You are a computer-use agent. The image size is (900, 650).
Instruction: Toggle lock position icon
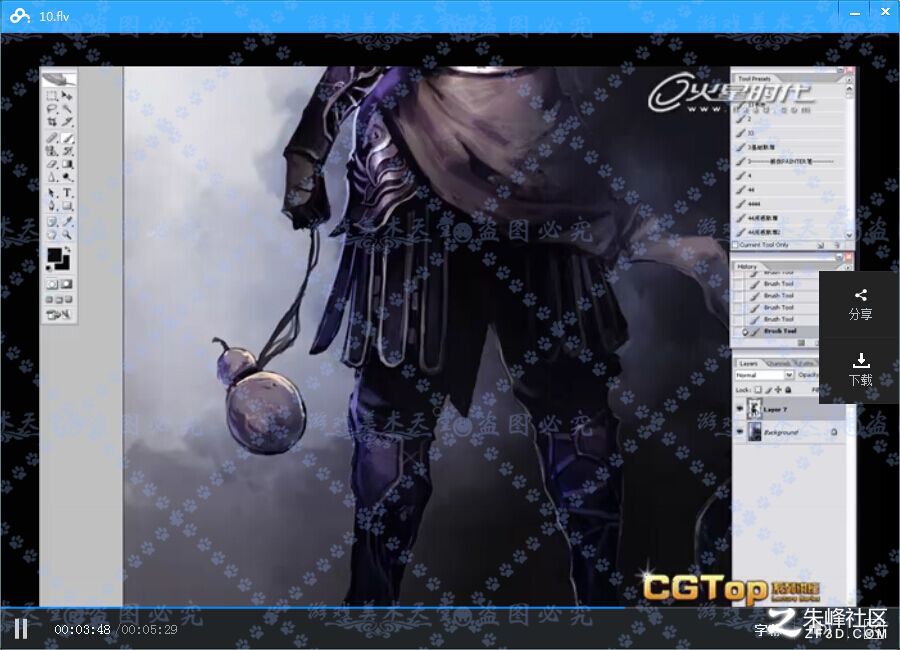(x=778, y=390)
